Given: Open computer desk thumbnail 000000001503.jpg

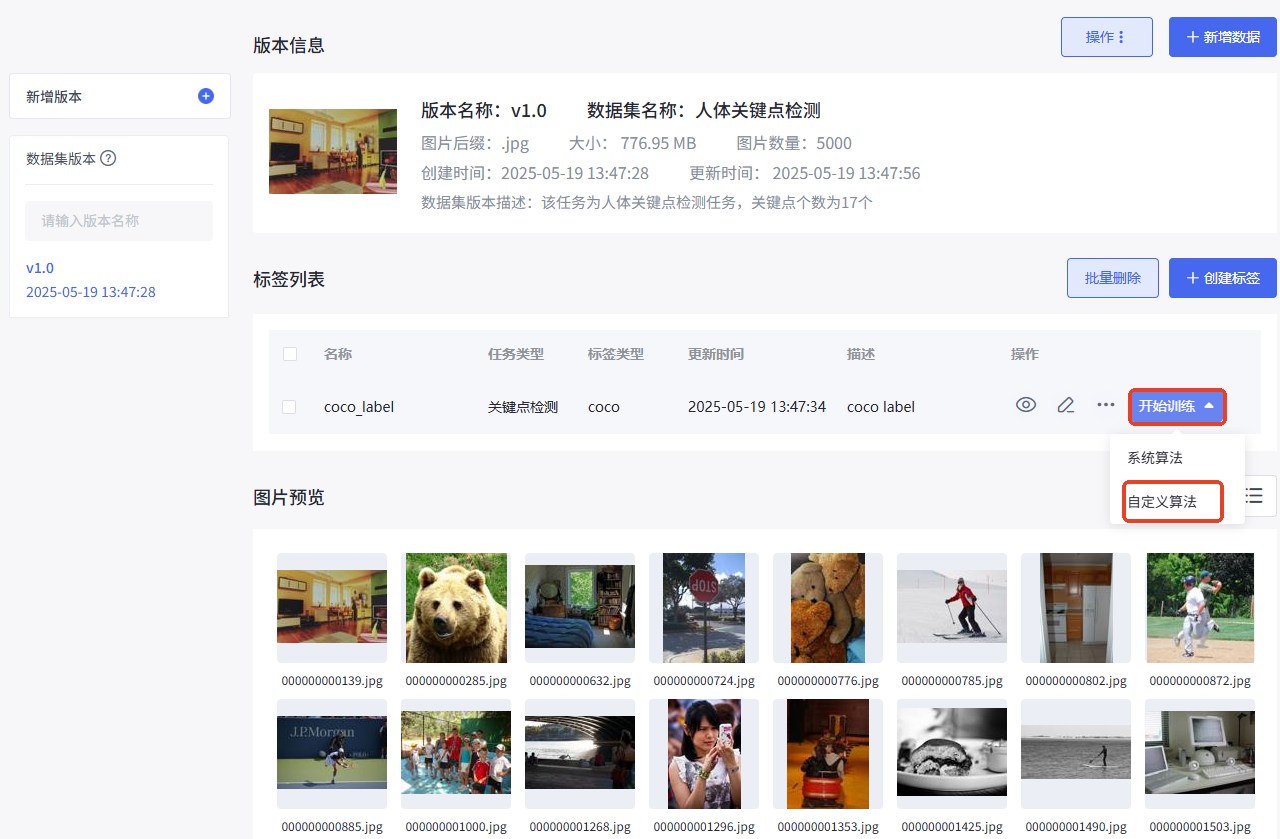Looking at the screenshot, I should (1200, 753).
